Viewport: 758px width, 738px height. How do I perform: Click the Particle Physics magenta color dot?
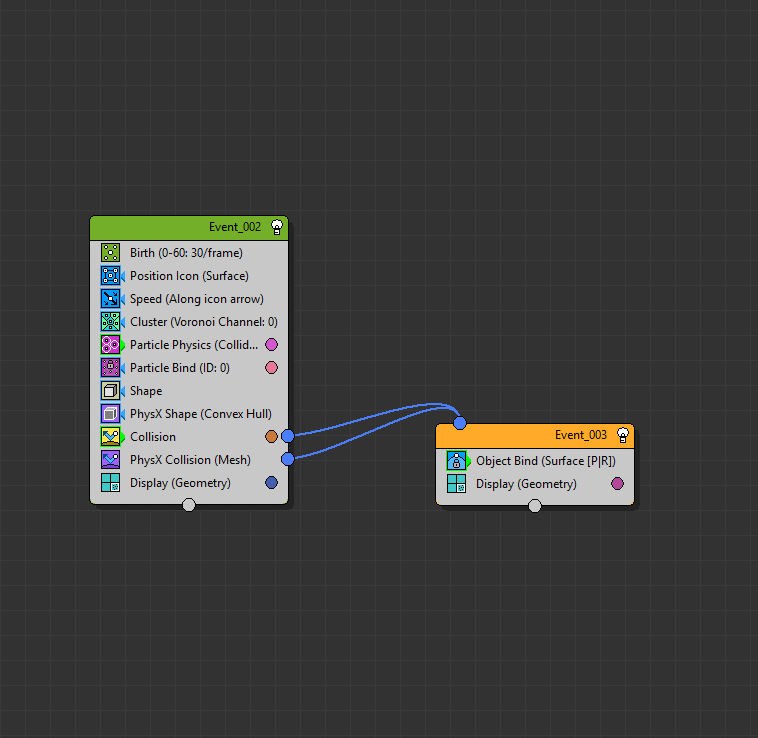pyautogui.click(x=271, y=345)
